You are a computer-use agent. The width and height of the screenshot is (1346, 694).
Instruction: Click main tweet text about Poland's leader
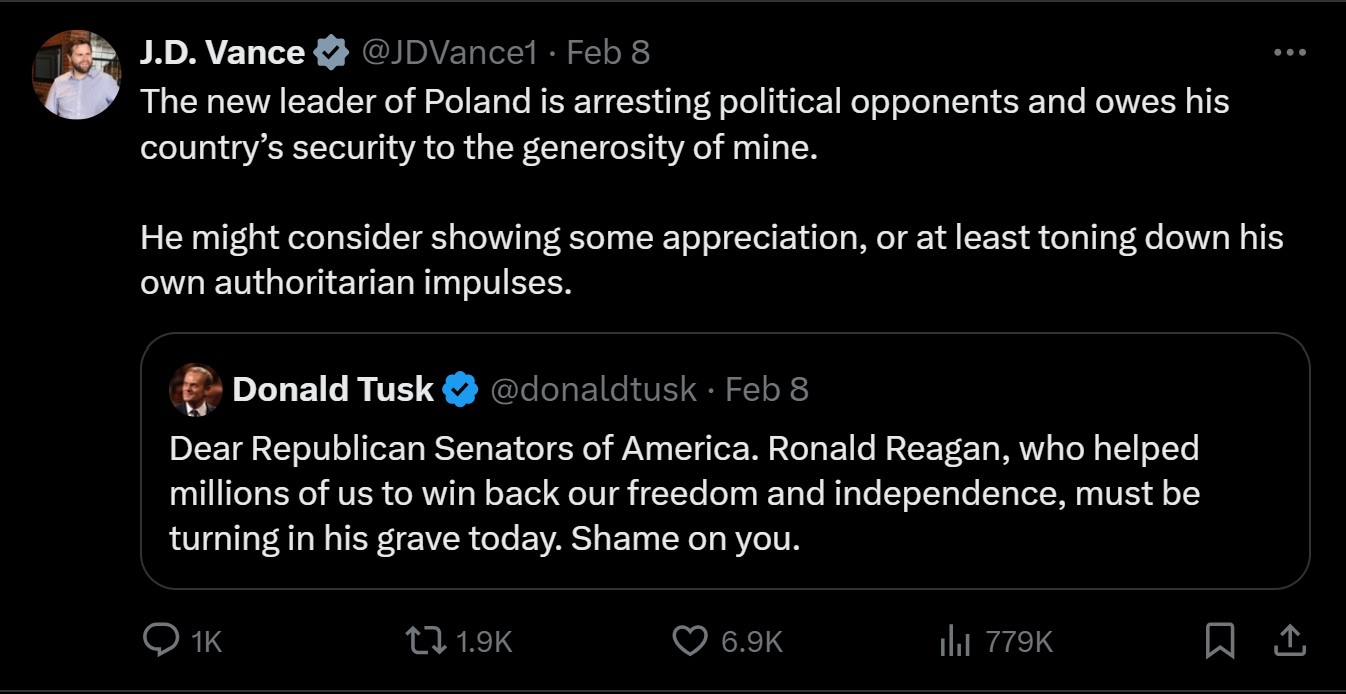point(684,124)
